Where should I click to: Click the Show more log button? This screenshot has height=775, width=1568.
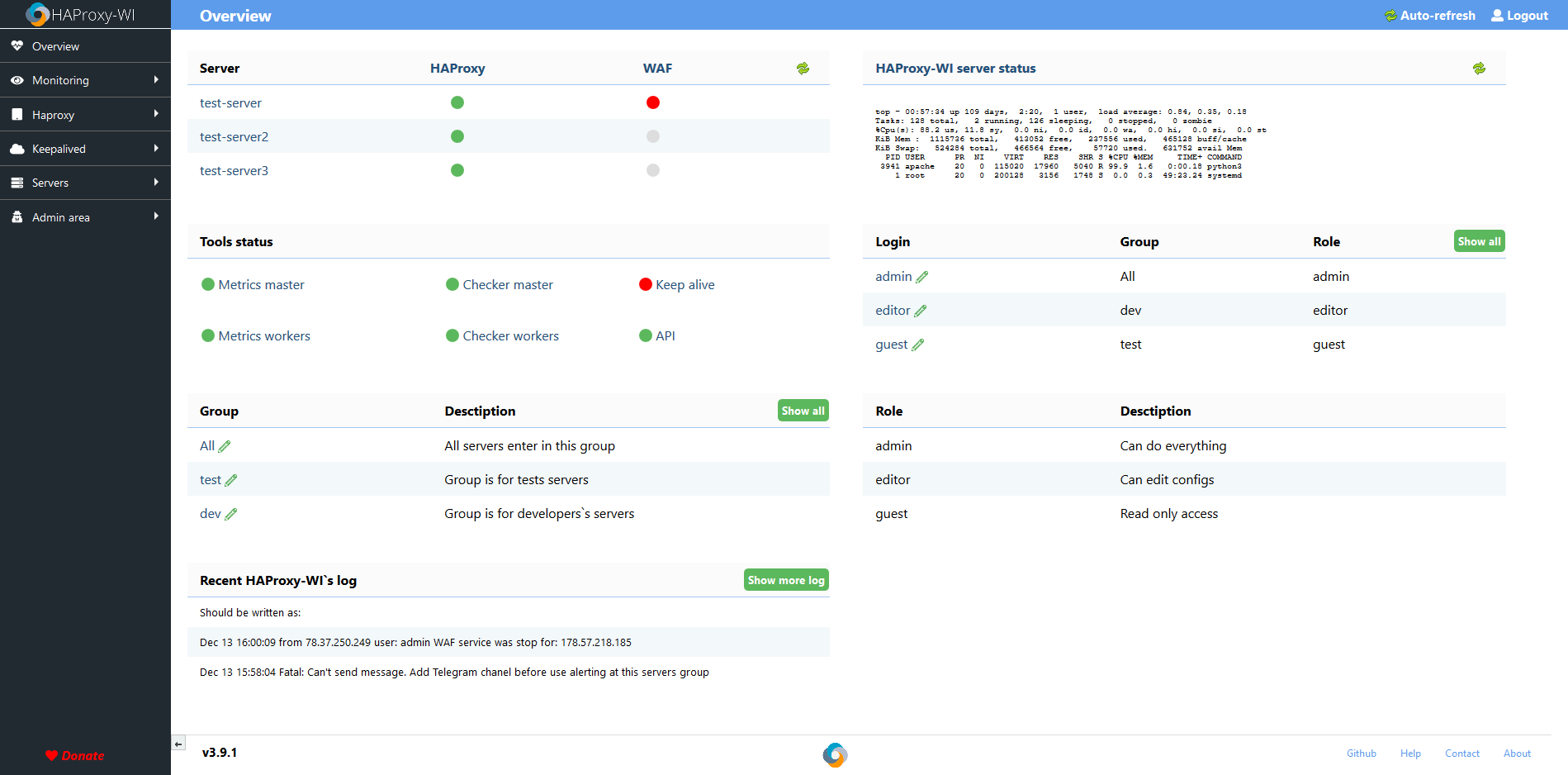pyautogui.click(x=786, y=580)
